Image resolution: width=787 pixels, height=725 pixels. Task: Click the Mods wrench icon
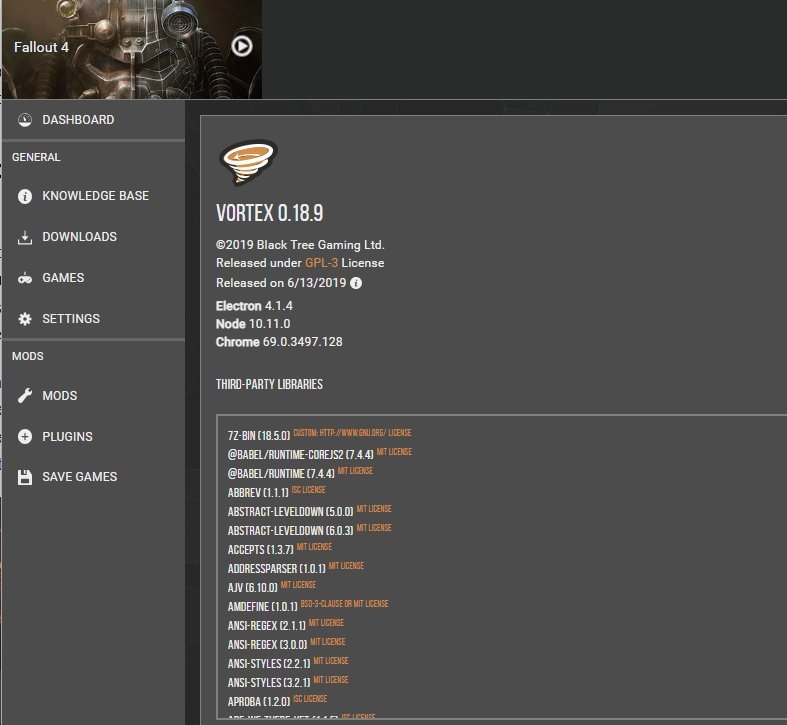25,396
